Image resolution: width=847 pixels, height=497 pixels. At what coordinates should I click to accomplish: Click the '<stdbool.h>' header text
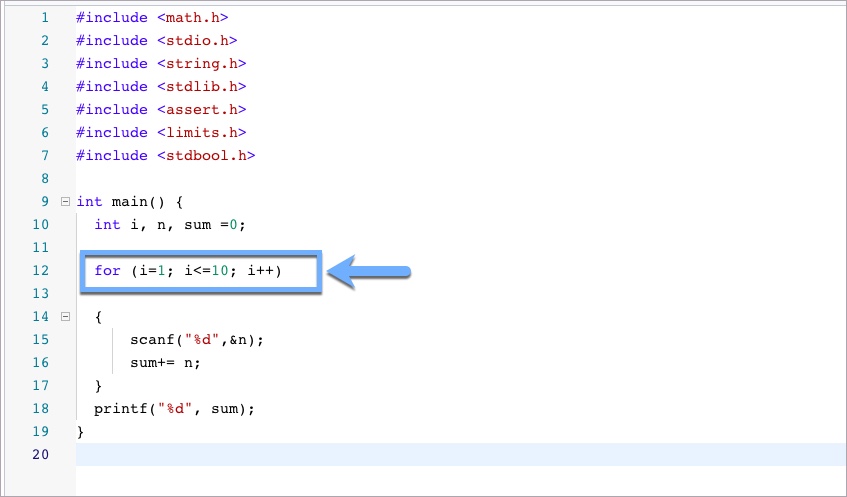pyautogui.click(x=206, y=156)
